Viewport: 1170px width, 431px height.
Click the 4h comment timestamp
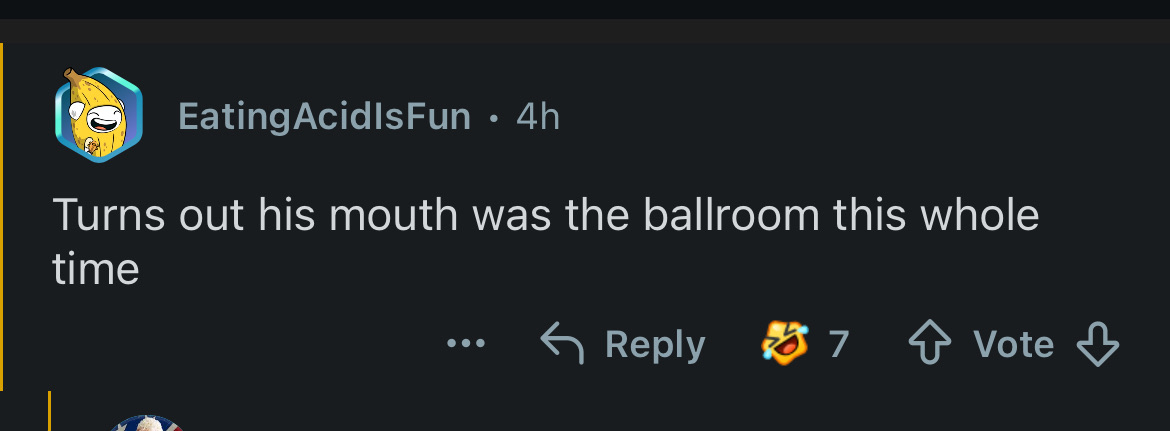pyautogui.click(x=538, y=117)
